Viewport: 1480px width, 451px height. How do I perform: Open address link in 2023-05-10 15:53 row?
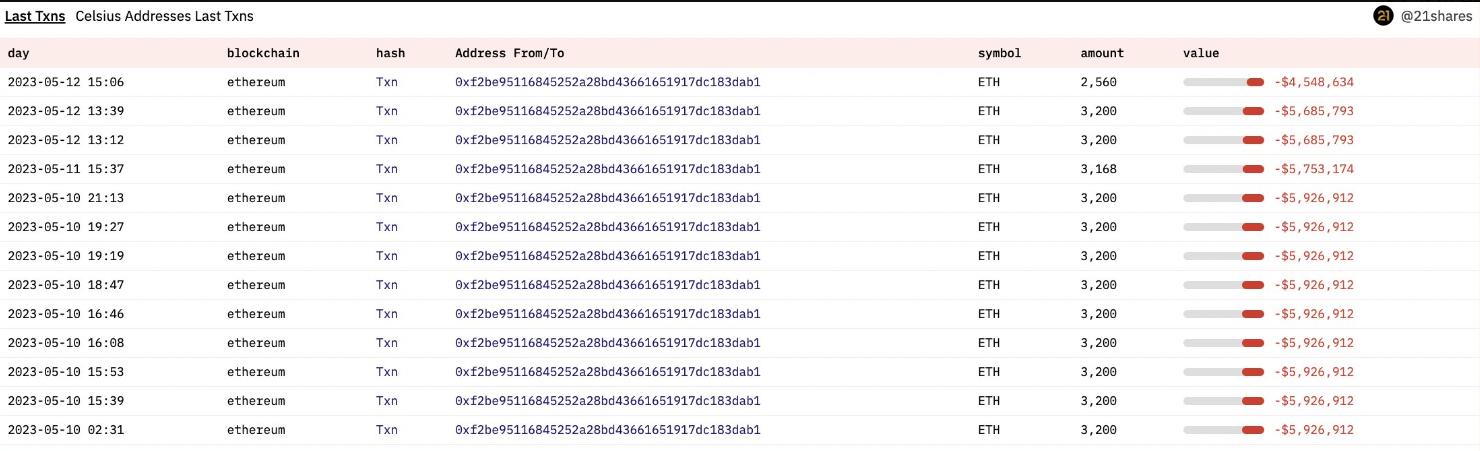pyautogui.click(x=607, y=372)
